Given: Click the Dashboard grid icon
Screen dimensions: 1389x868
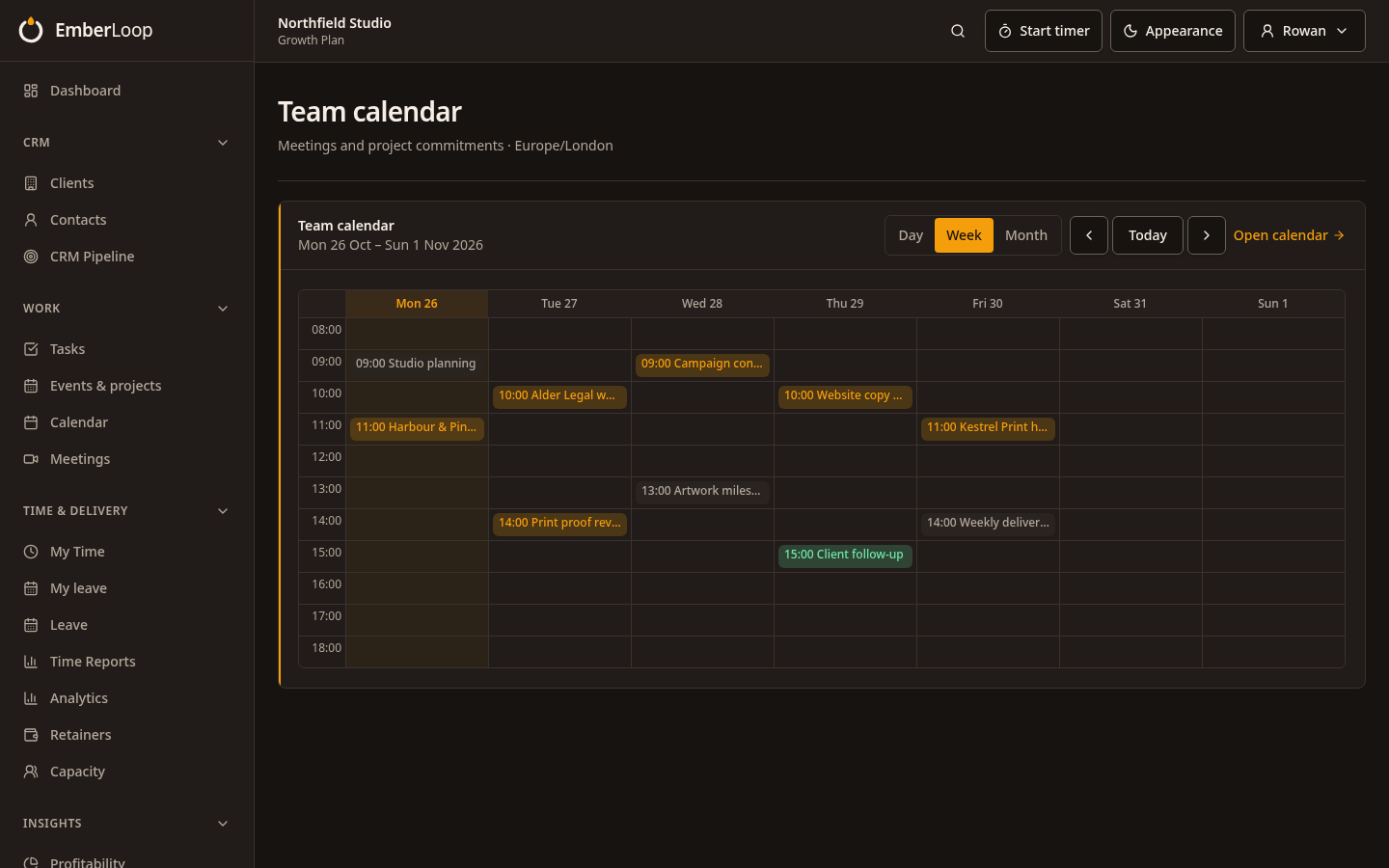Looking at the screenshot, I should tap(31, 91).
